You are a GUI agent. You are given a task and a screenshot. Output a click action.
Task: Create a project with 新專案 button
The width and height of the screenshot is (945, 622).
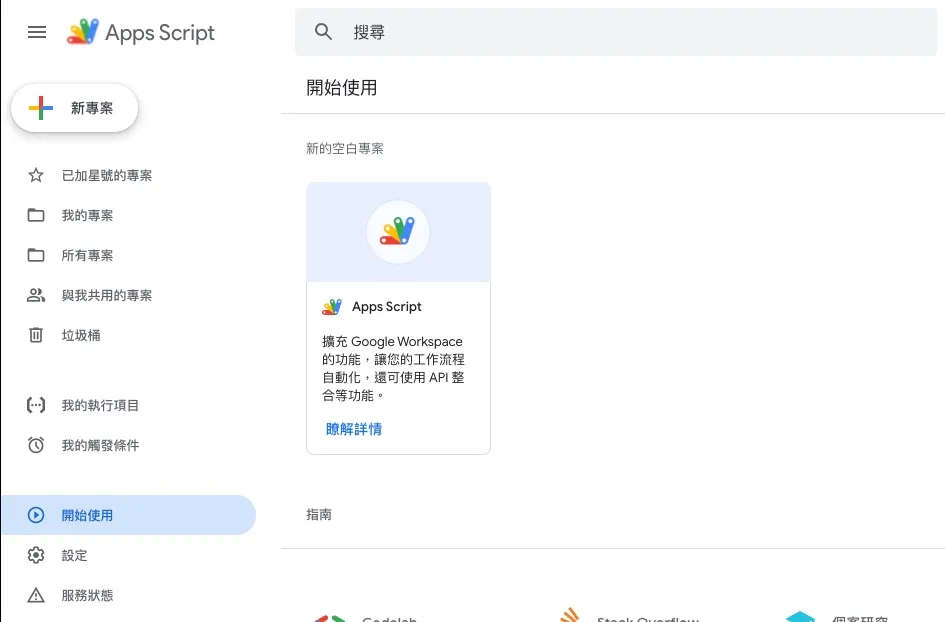point(75,108)
